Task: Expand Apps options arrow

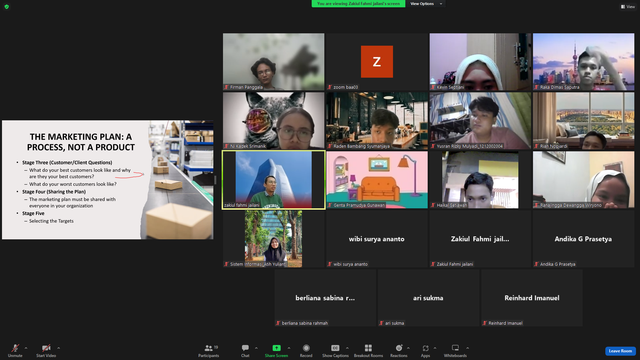Action: pos(435,348)
